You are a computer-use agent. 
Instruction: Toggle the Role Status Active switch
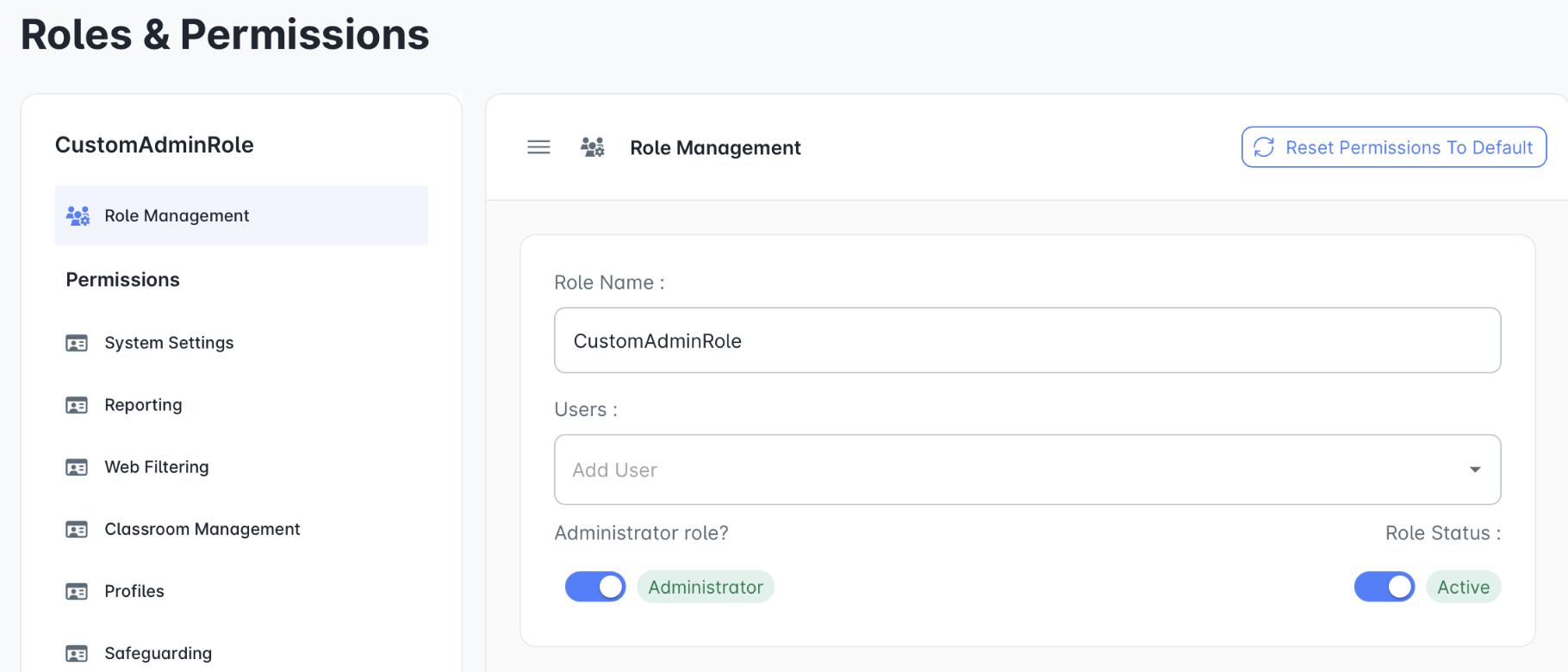coord(1384,587)
